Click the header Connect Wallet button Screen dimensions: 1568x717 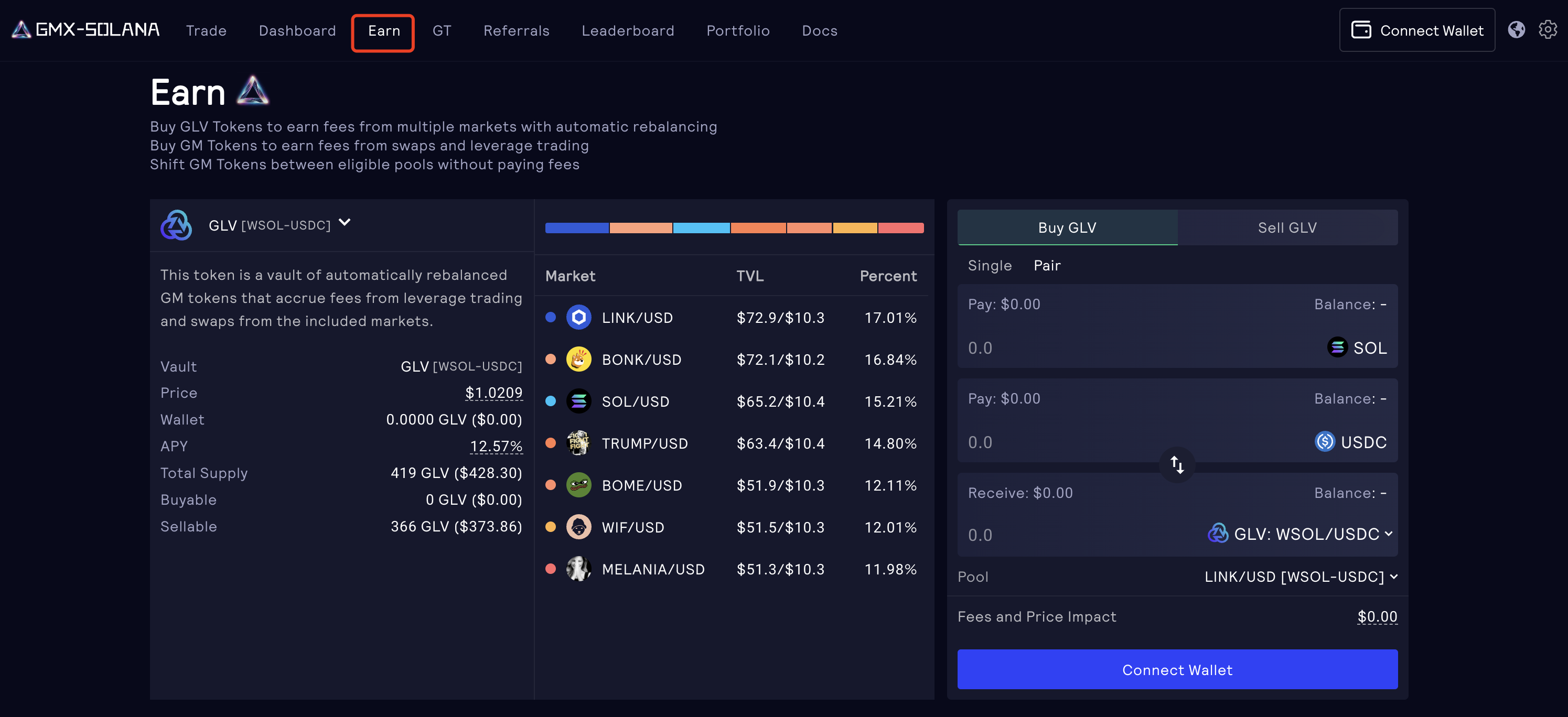[x=1416, y=30]
